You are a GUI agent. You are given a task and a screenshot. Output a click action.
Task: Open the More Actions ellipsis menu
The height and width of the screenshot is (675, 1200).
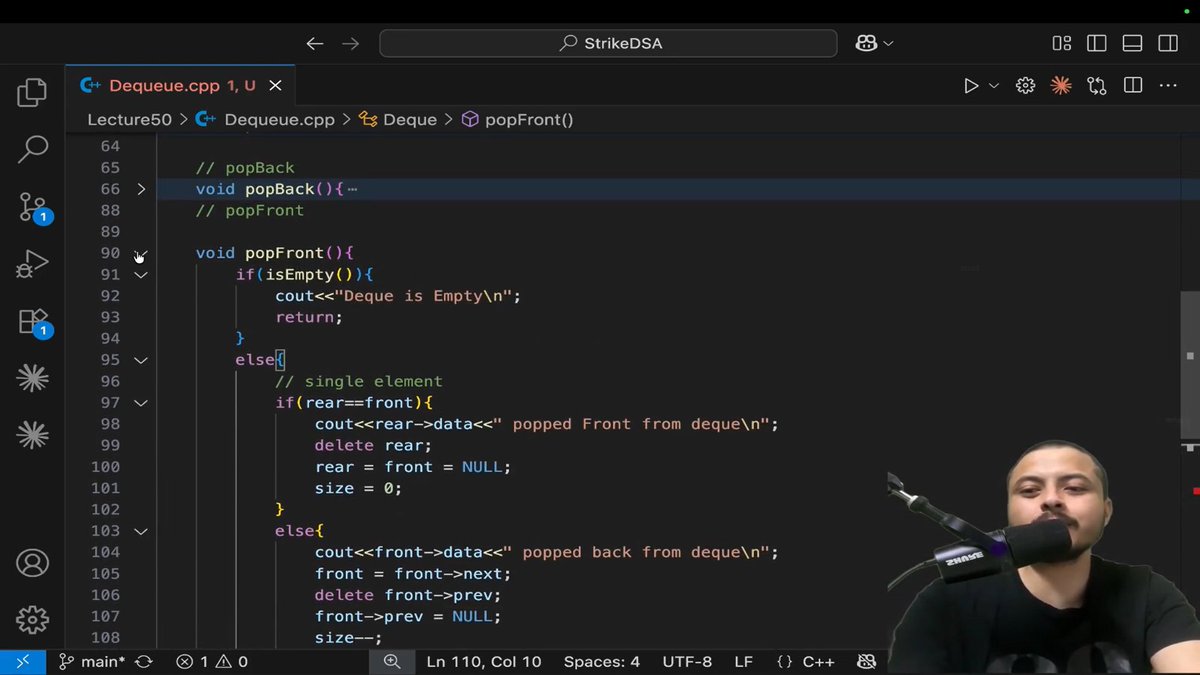click(1168, 86)
